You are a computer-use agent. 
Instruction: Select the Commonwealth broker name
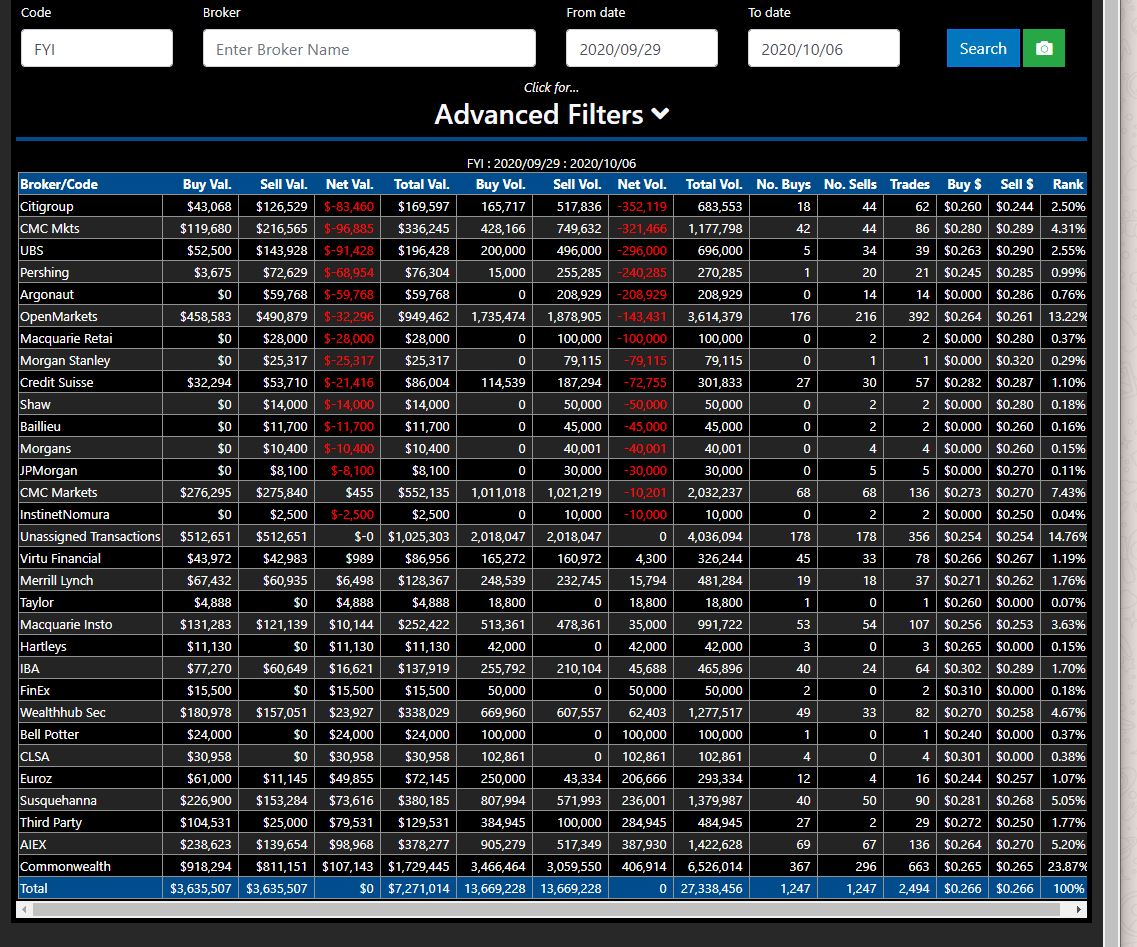click(65, 867)
